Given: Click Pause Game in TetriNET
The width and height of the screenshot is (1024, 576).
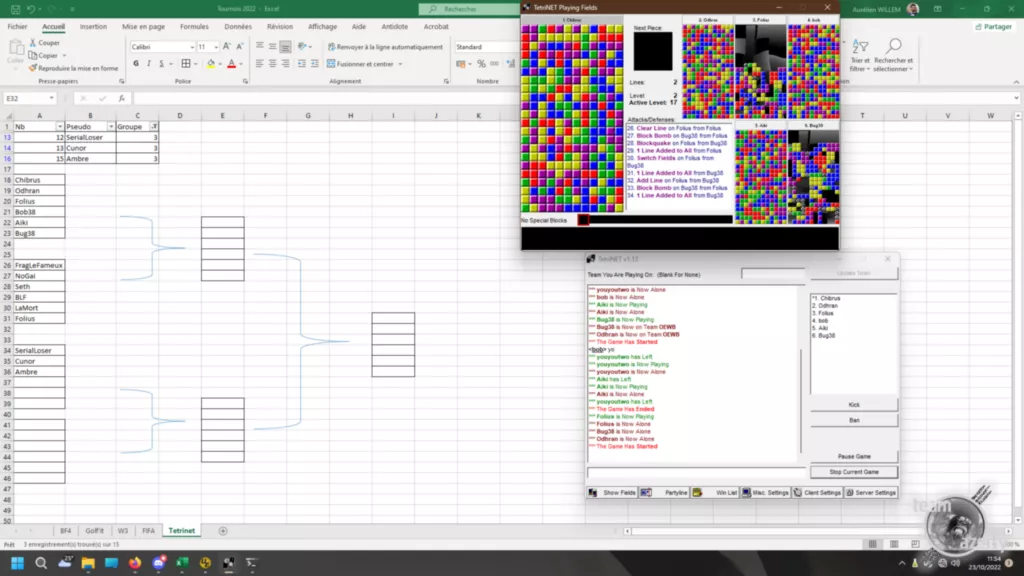Looking at the screenshot, I should 854,456.
